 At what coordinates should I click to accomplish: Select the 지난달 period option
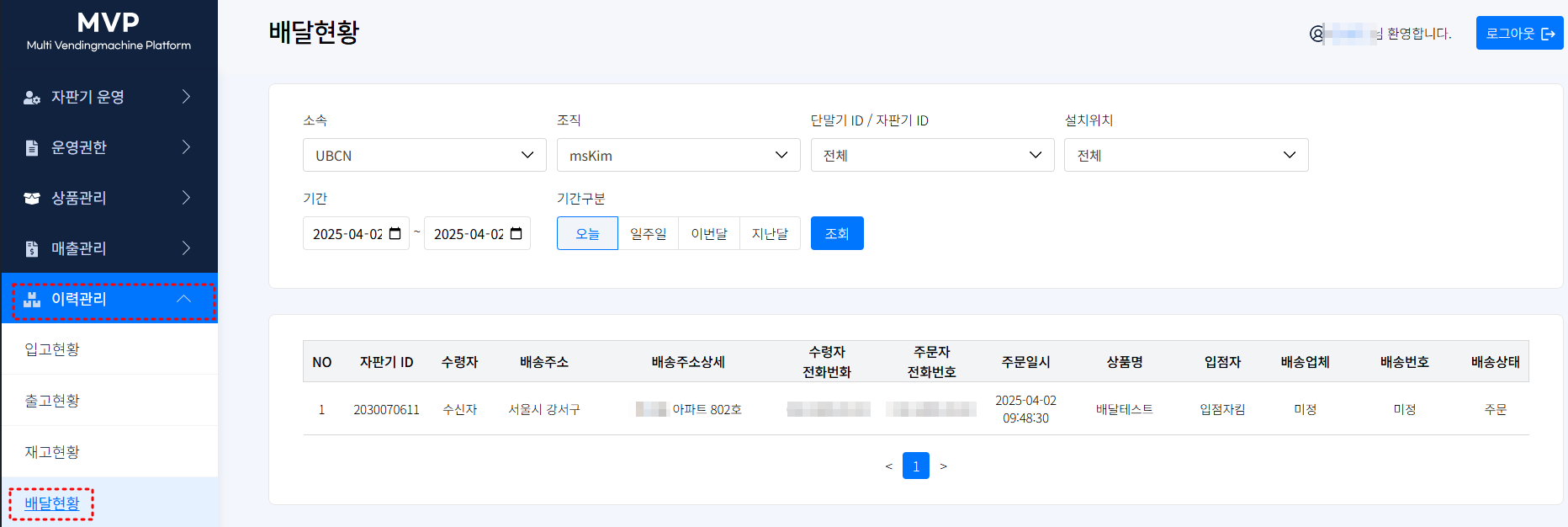[771, 233]
